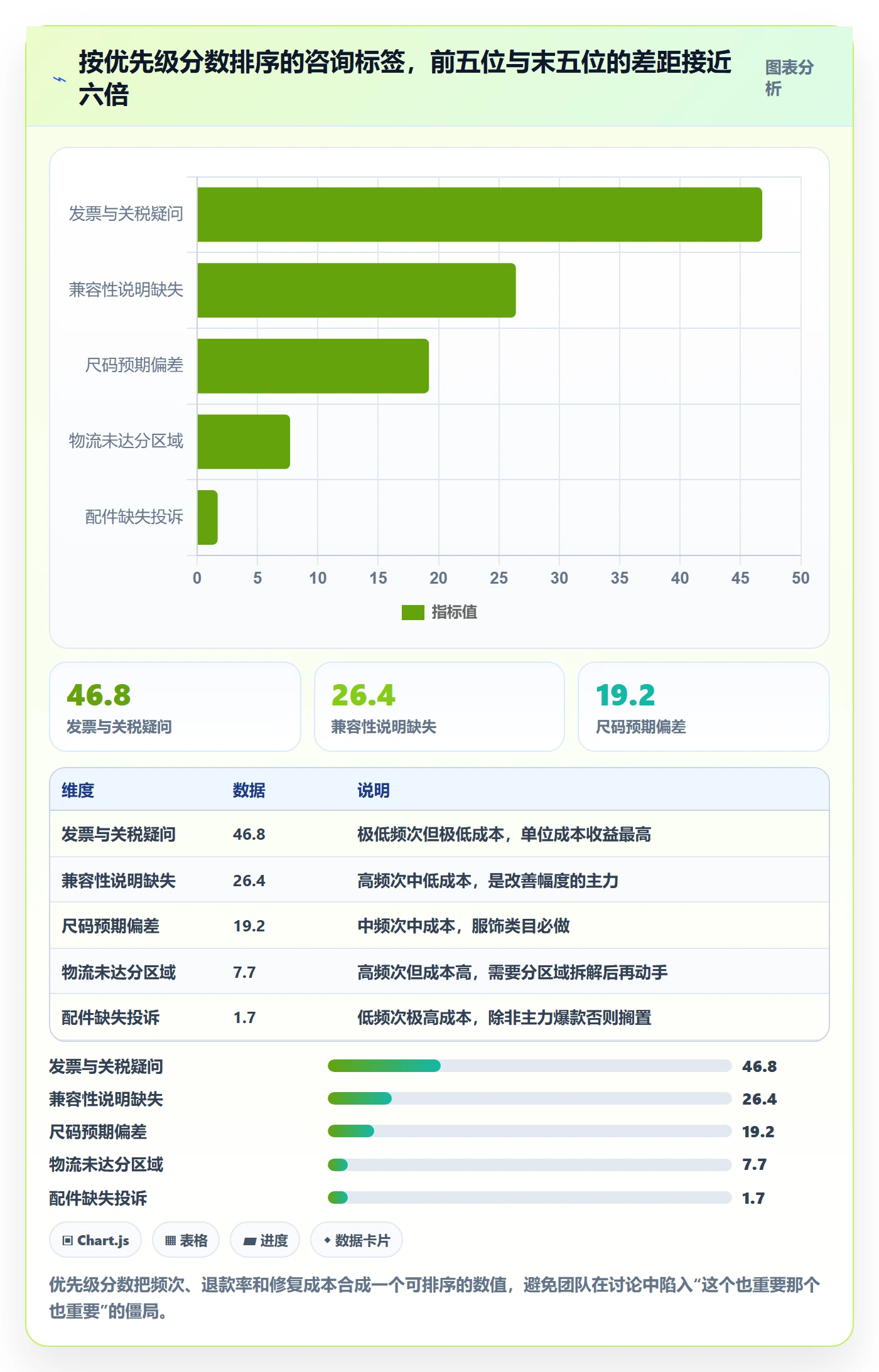Image resolution: width=879 pixels, height=1372 pixels.
Task: Click the 尺码预期偏差 chart bar
Action: coord(313,366)
